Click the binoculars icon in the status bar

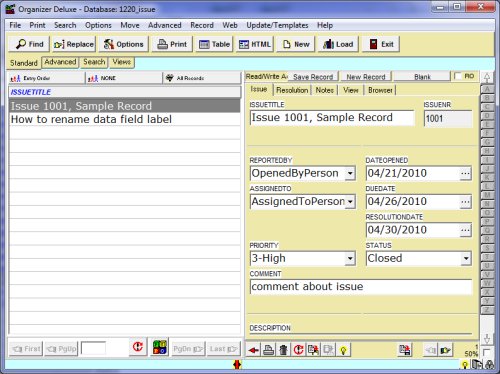point(490,365)
